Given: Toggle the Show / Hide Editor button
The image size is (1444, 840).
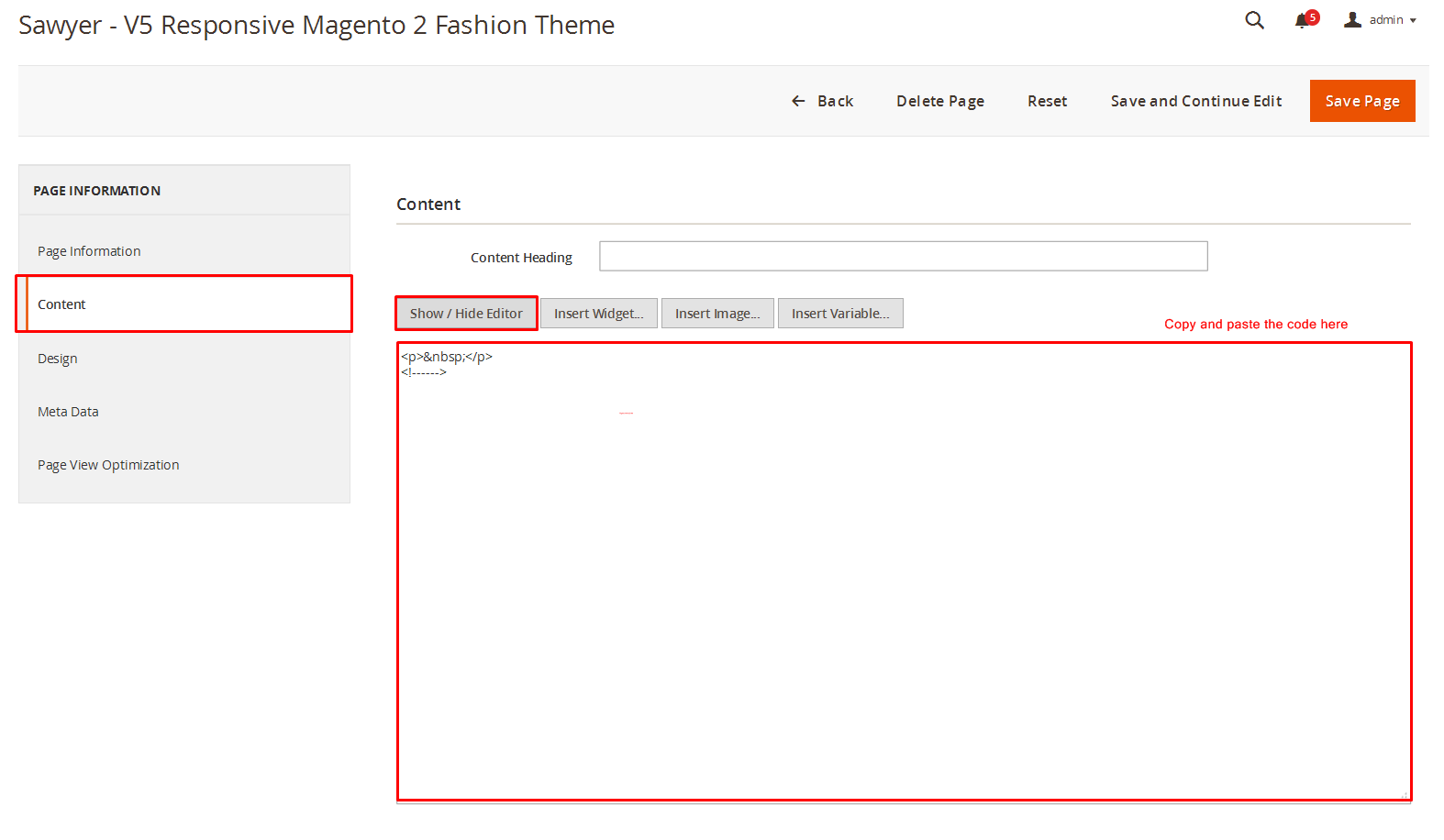Looking at the screenshot, I should click(466, 314).
